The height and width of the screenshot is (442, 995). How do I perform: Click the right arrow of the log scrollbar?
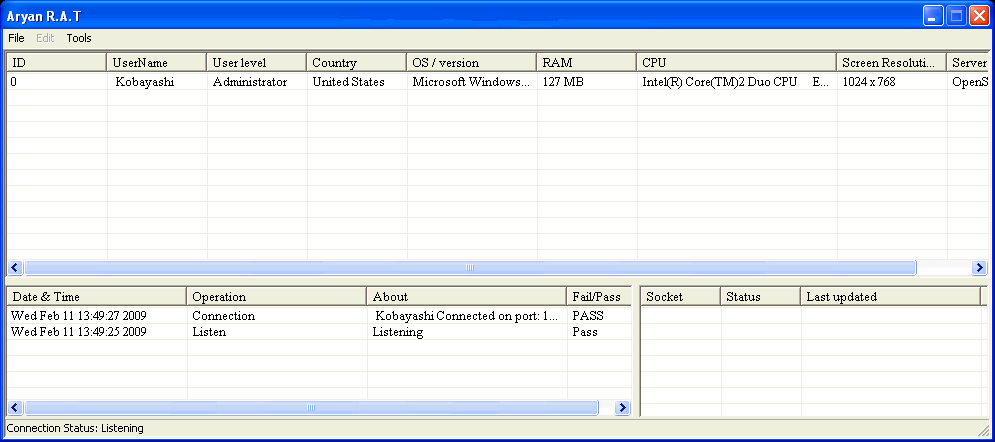(623, 408)
